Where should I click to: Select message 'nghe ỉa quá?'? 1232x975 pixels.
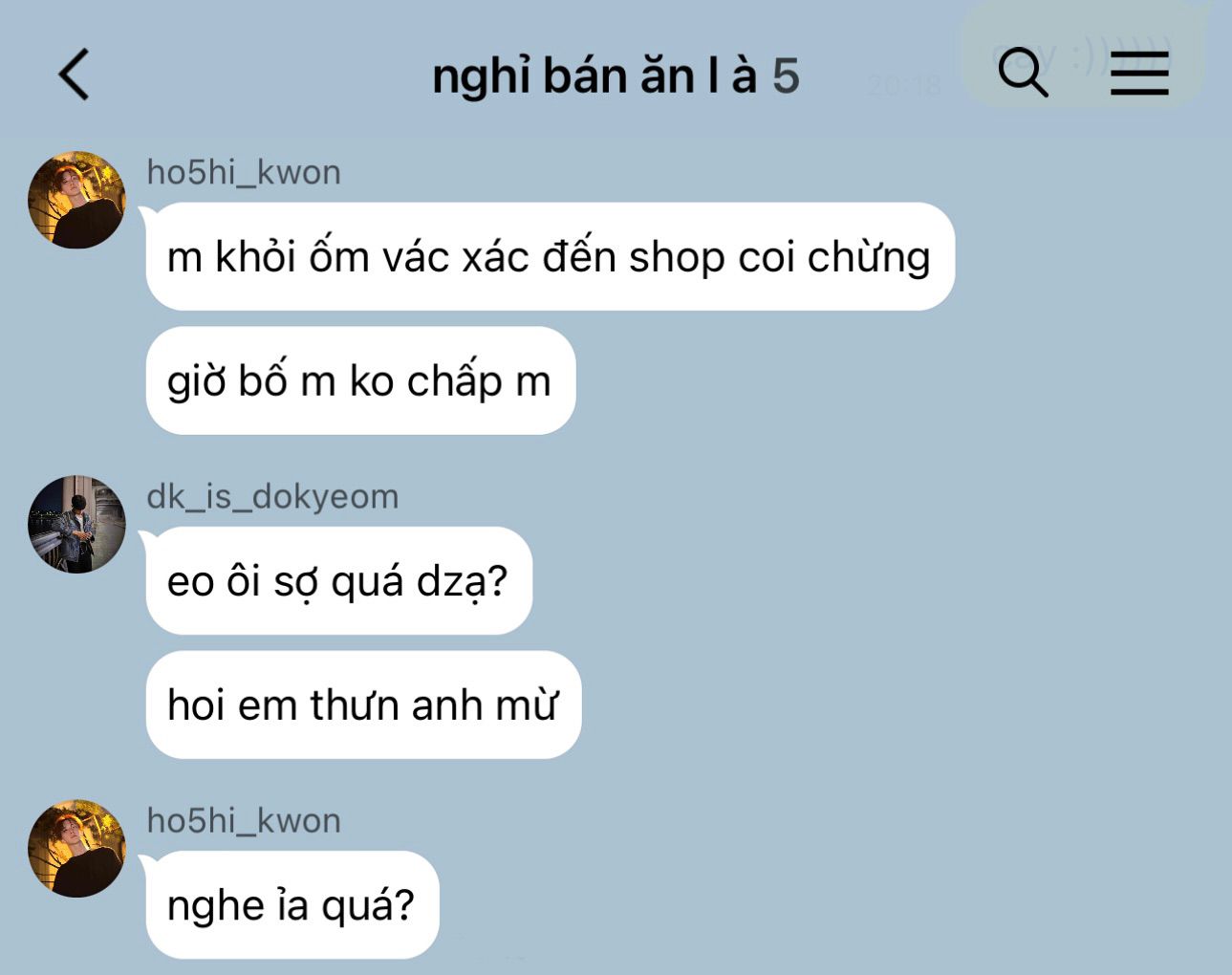(292, 904)
